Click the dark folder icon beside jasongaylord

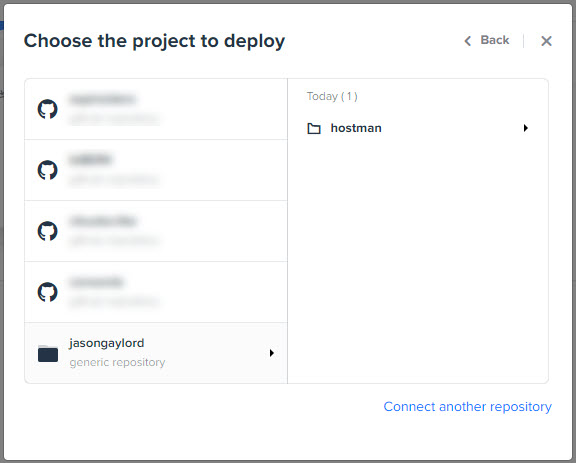(x=48, y=353)
